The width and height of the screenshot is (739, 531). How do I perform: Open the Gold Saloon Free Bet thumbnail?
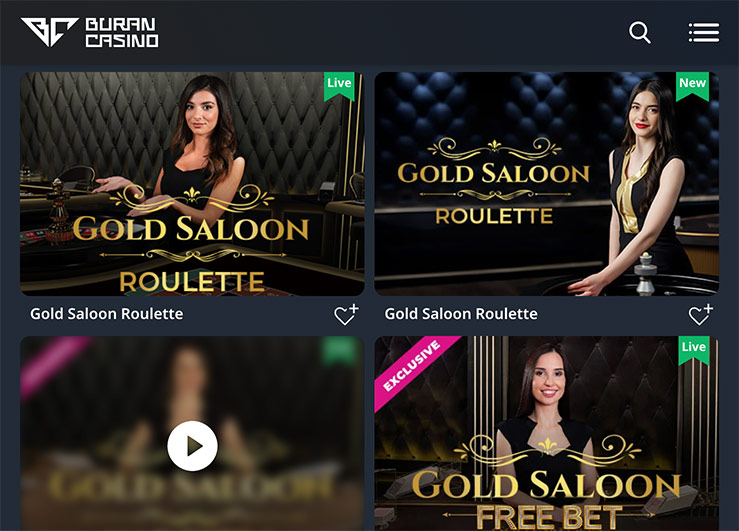point(547,433)
